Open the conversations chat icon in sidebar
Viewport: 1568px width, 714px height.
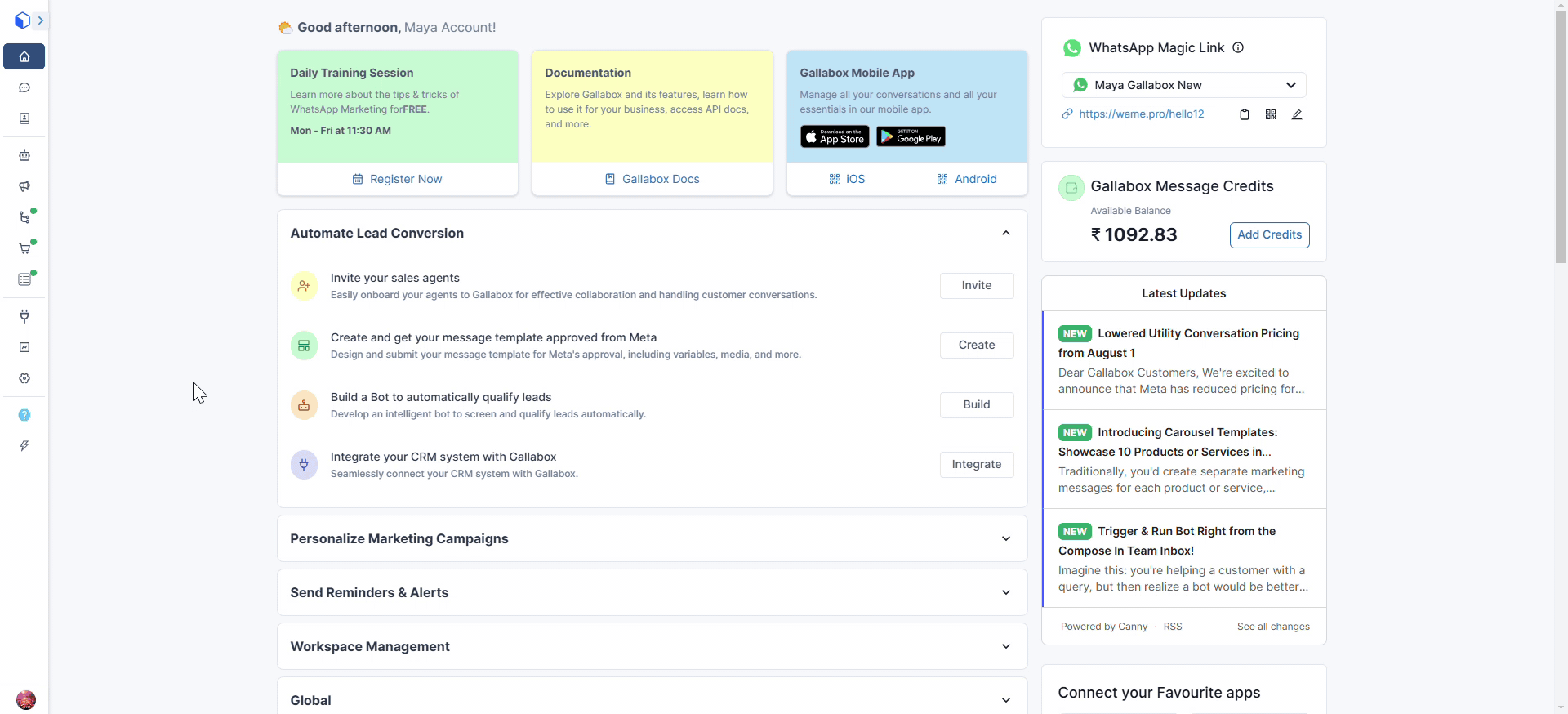click(24, 88)
